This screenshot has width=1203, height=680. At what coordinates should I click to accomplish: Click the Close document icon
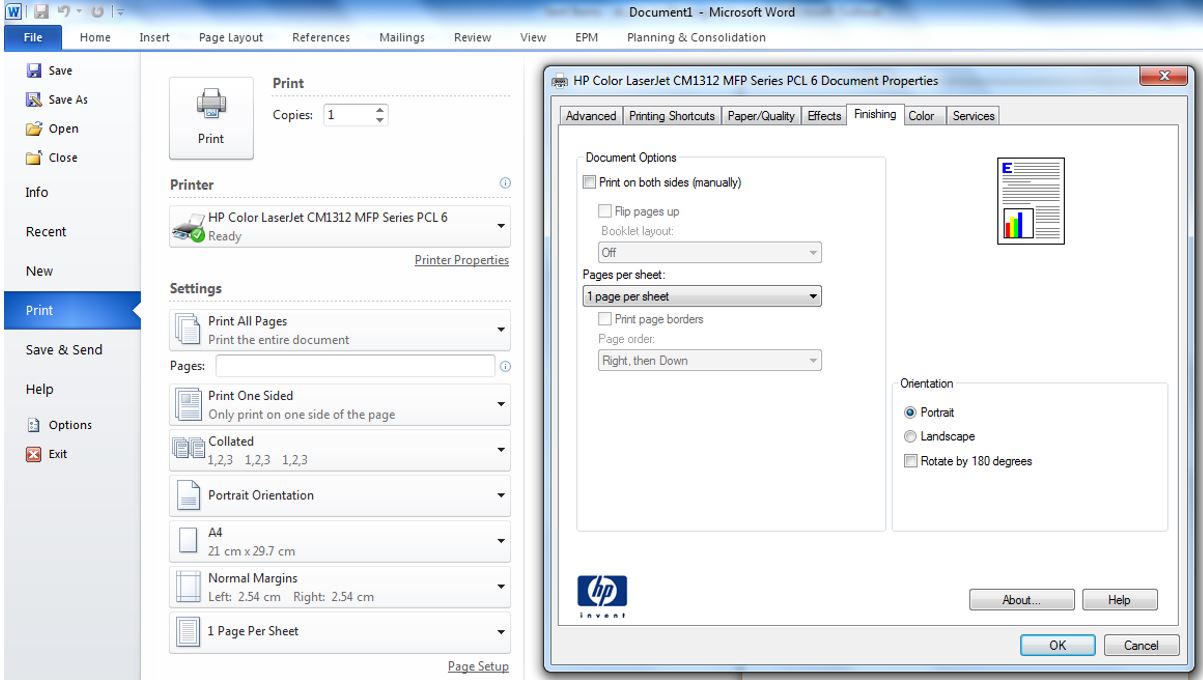click(x=34, y=158)
